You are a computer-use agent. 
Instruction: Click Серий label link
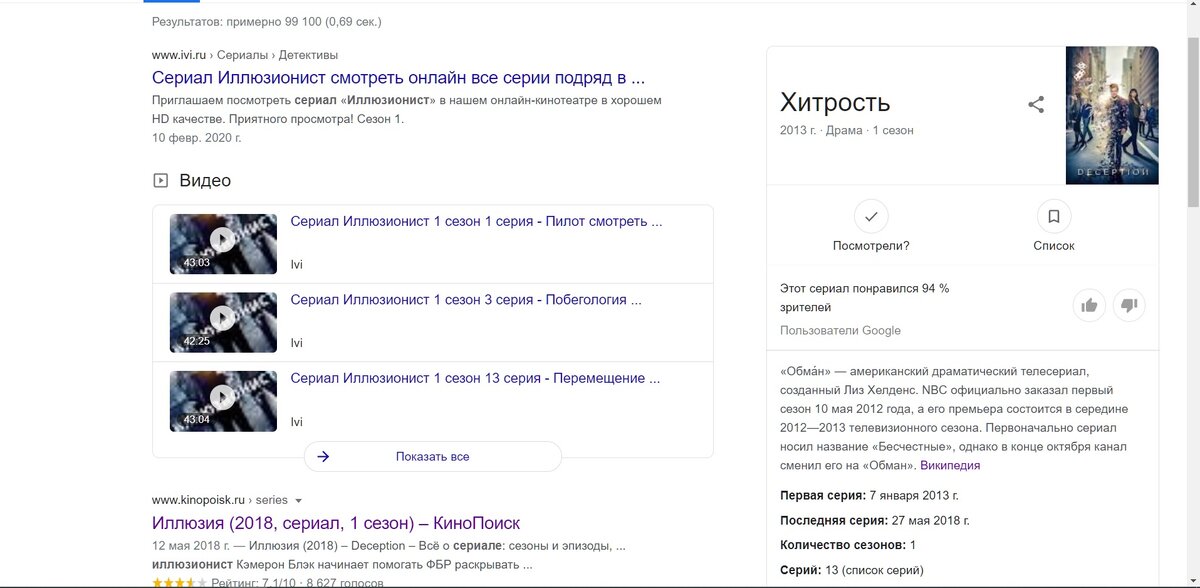coord(800,569)
